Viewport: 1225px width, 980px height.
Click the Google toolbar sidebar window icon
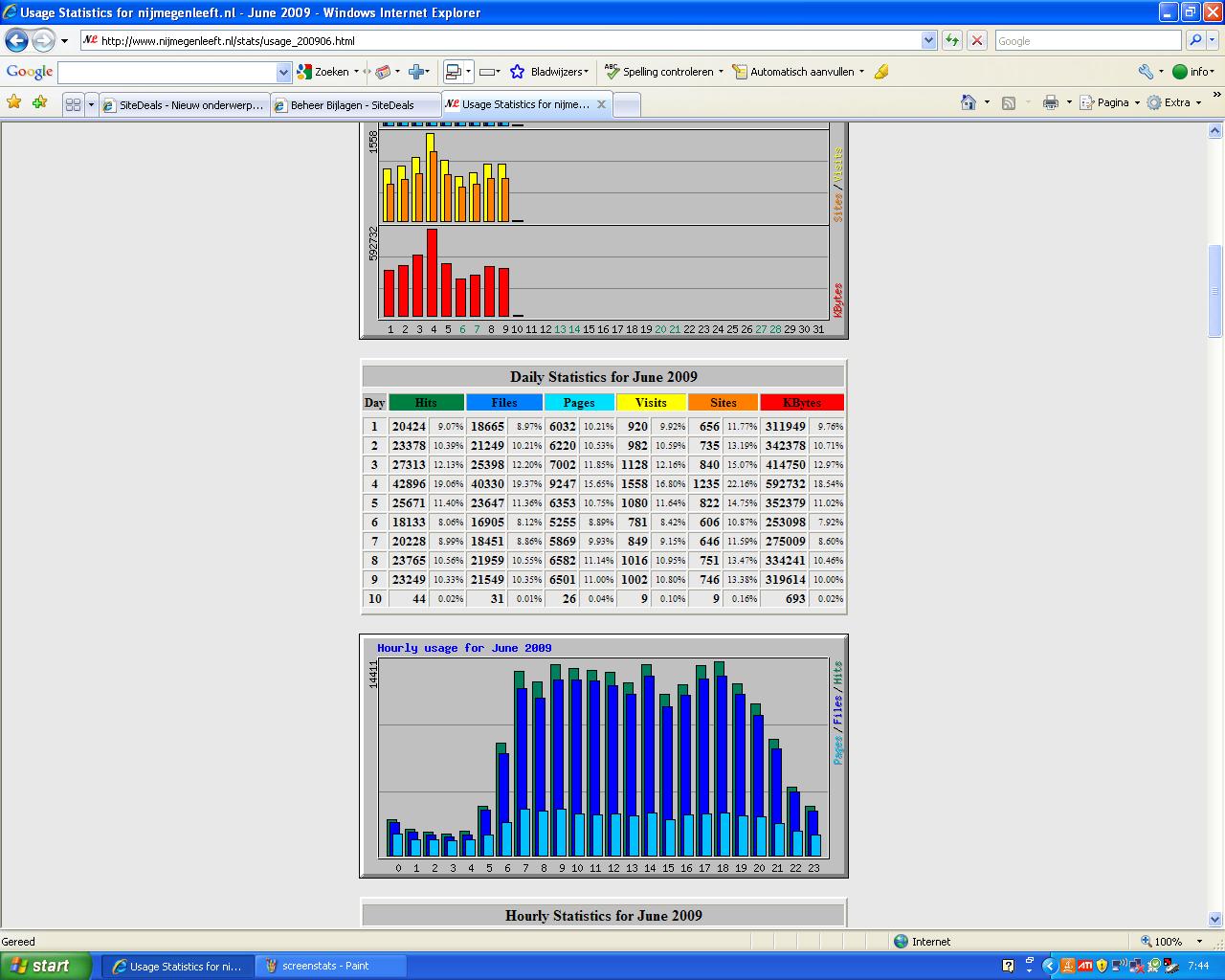455,72
